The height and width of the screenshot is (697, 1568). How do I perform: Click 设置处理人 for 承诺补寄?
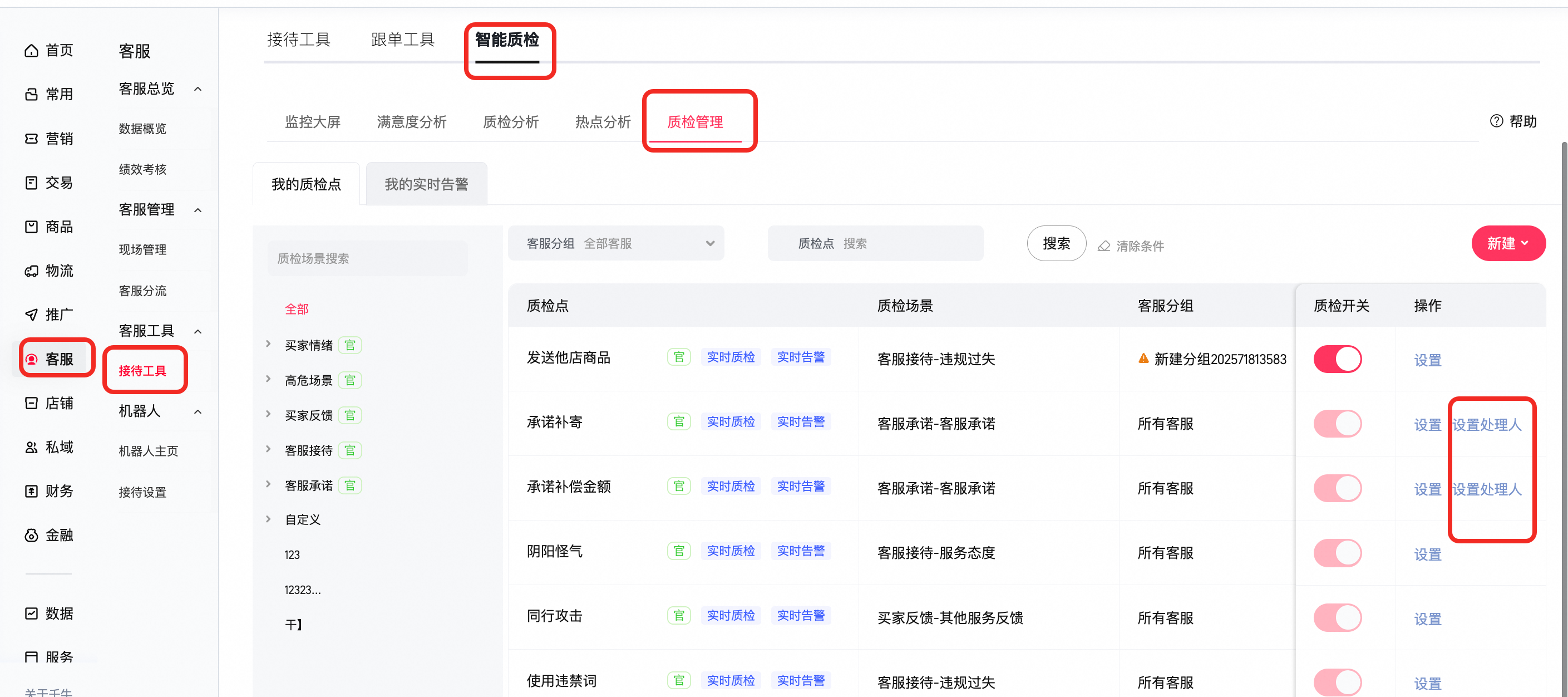[x=1487, y=425]
